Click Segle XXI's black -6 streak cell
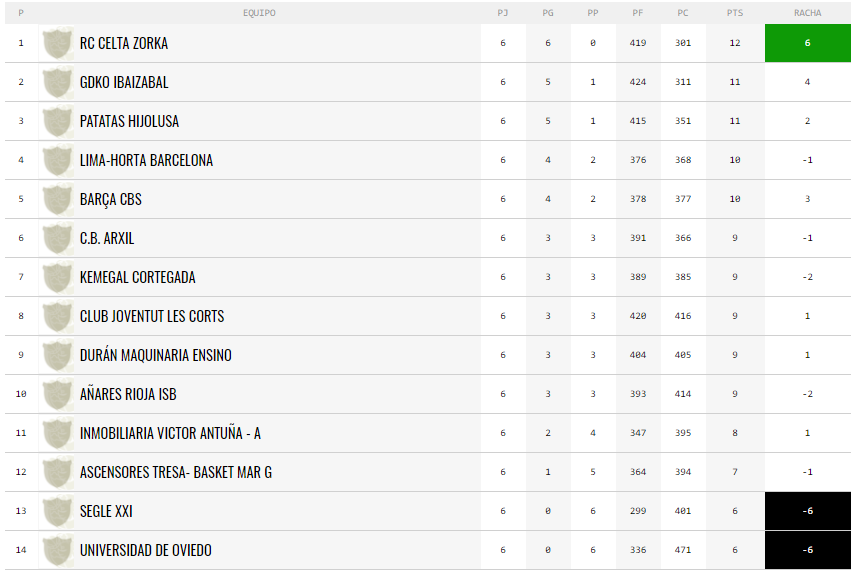Viewport: 855px width, 577px height. pyautogui.click(x=808, y=511)
